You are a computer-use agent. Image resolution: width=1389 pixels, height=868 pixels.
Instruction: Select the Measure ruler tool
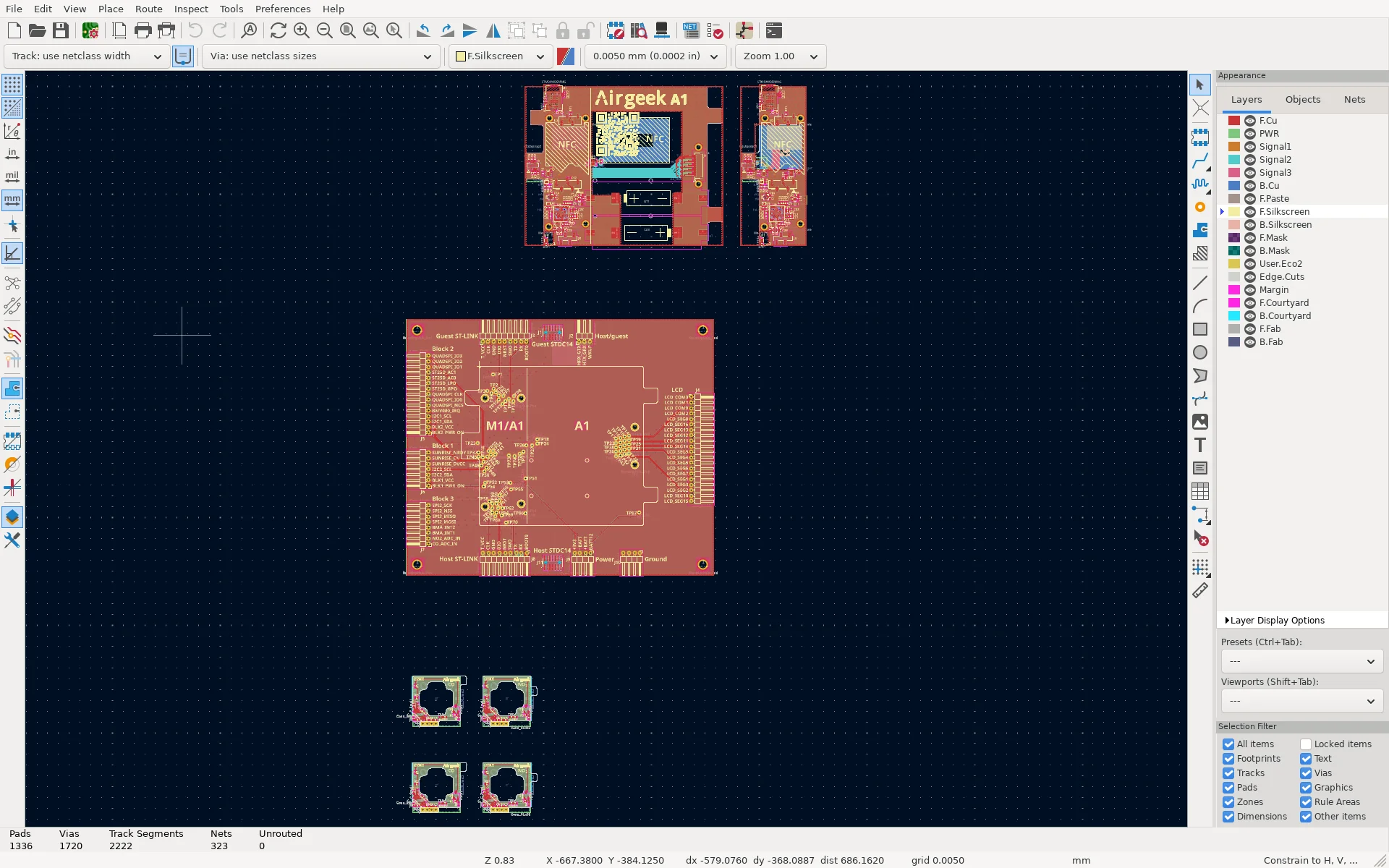(x=1200, y=590)
